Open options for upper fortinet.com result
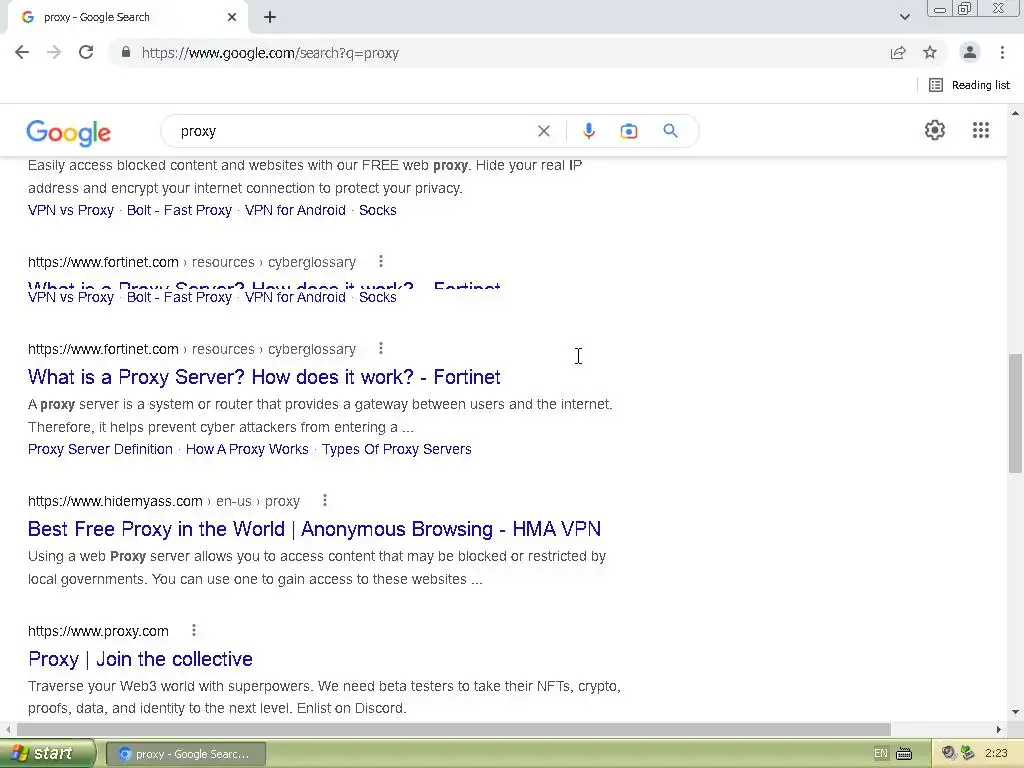This screenshot has width=1024, height=768. tap(381, 261)
